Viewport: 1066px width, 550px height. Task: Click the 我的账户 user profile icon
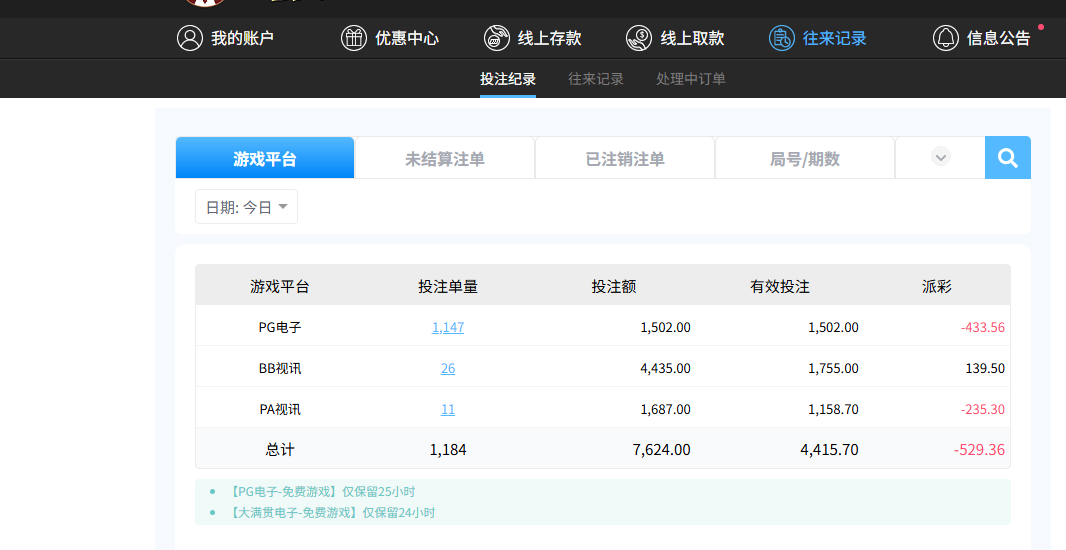(x=189, y=38)
